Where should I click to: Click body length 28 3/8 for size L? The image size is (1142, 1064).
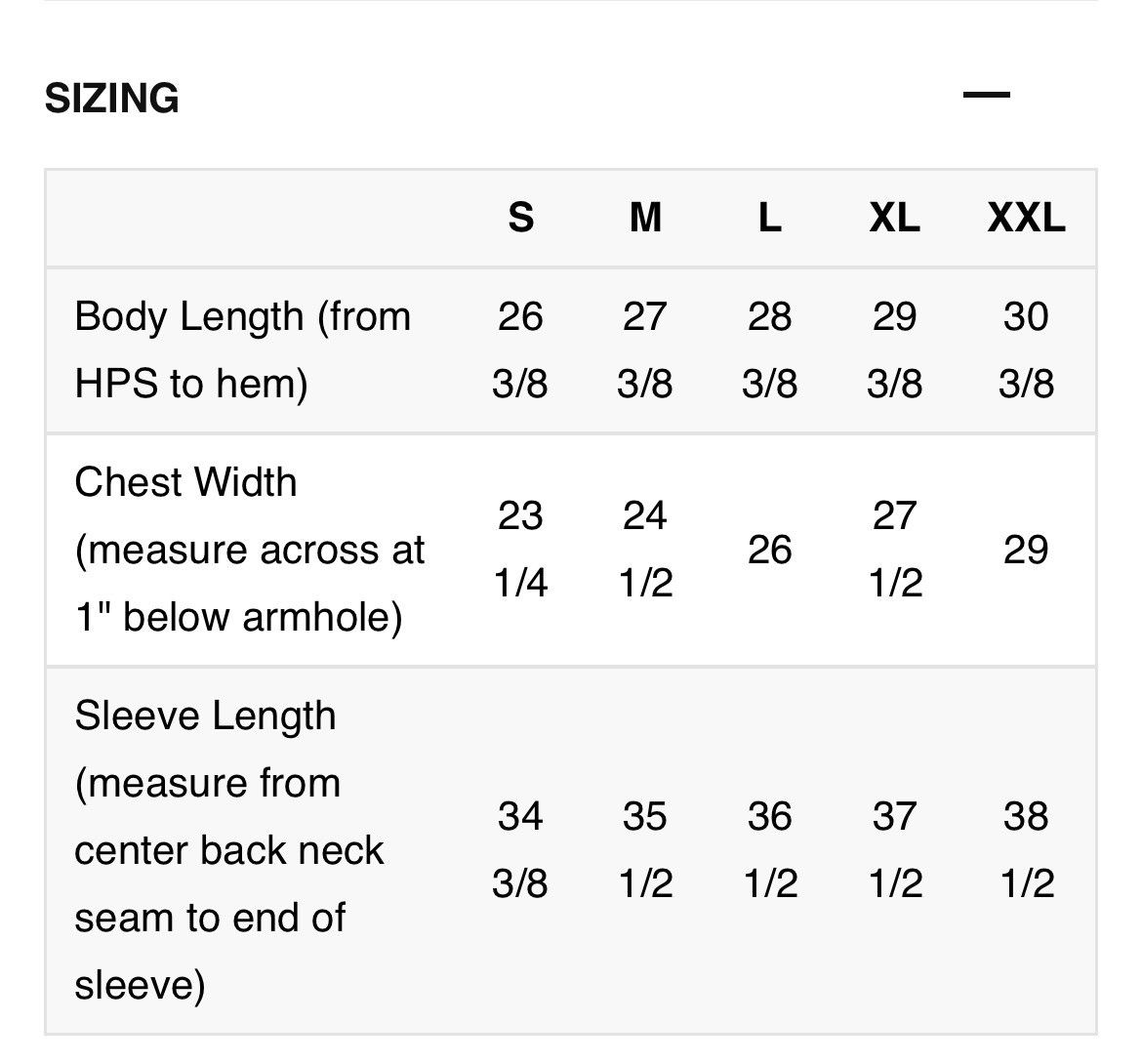[x=770, y=349]
